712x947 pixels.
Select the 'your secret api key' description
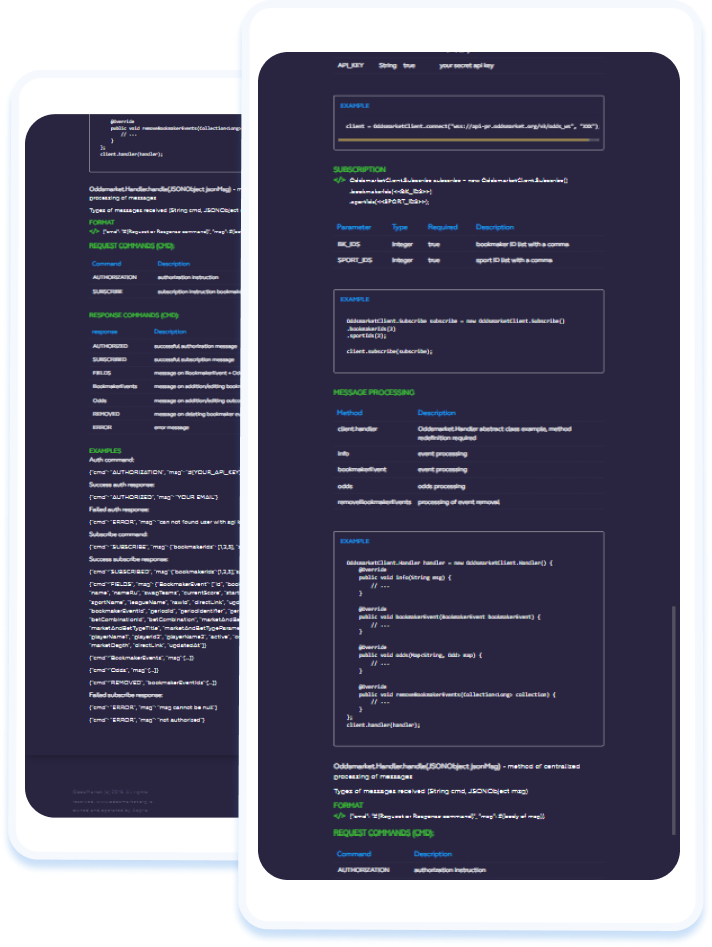(466, 65)
